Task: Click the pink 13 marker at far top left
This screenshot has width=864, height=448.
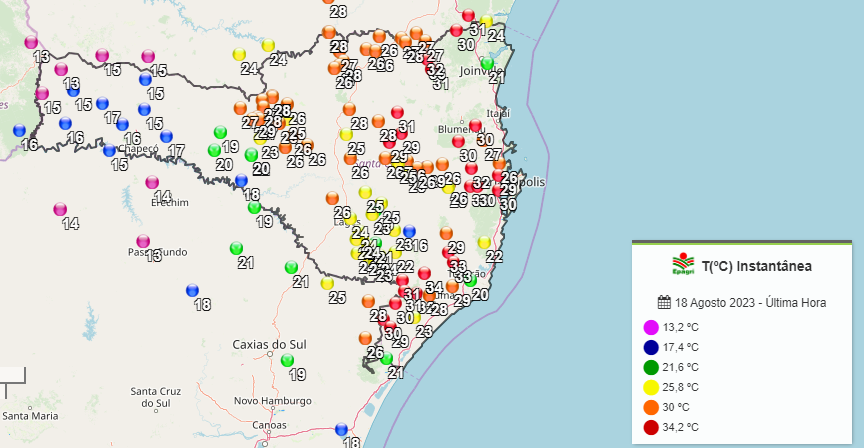Action: [x=31, y=42]
